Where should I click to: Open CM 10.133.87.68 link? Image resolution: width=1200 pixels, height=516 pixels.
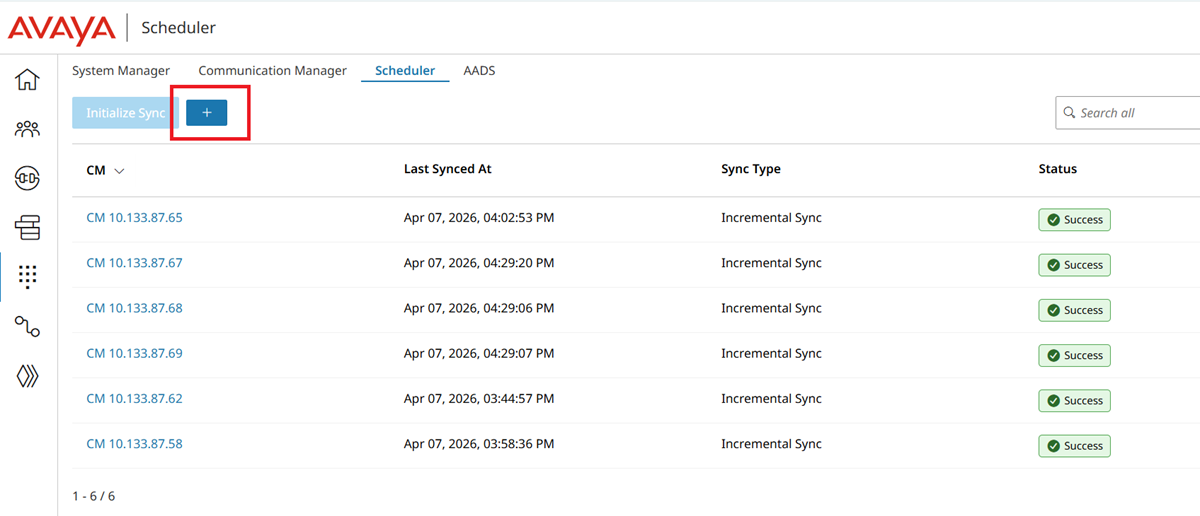coord(135,307)
